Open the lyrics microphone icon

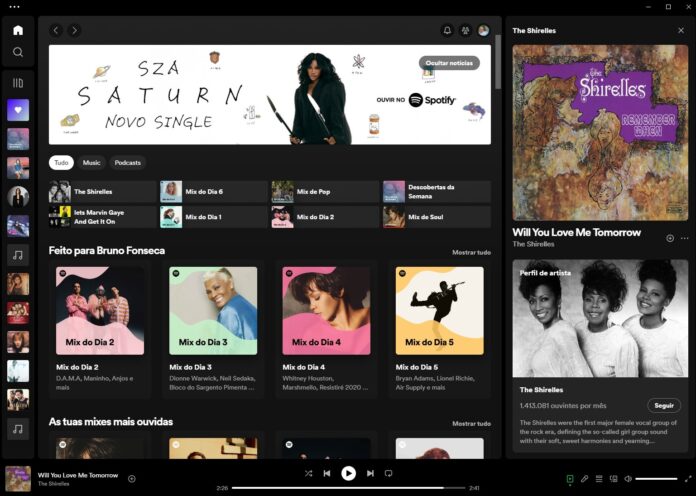[x=585, y=479]
